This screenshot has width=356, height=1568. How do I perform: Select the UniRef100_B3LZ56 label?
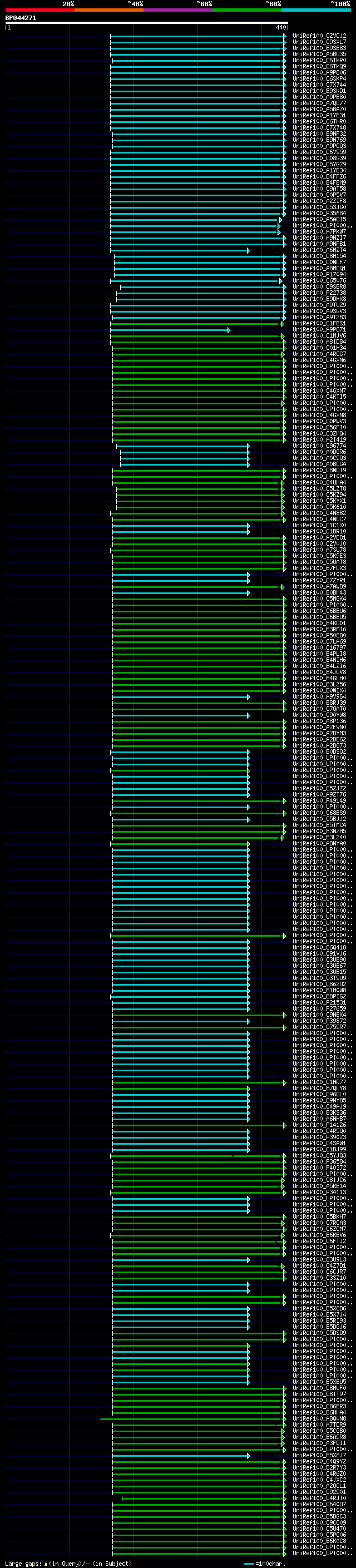point(319,684)
